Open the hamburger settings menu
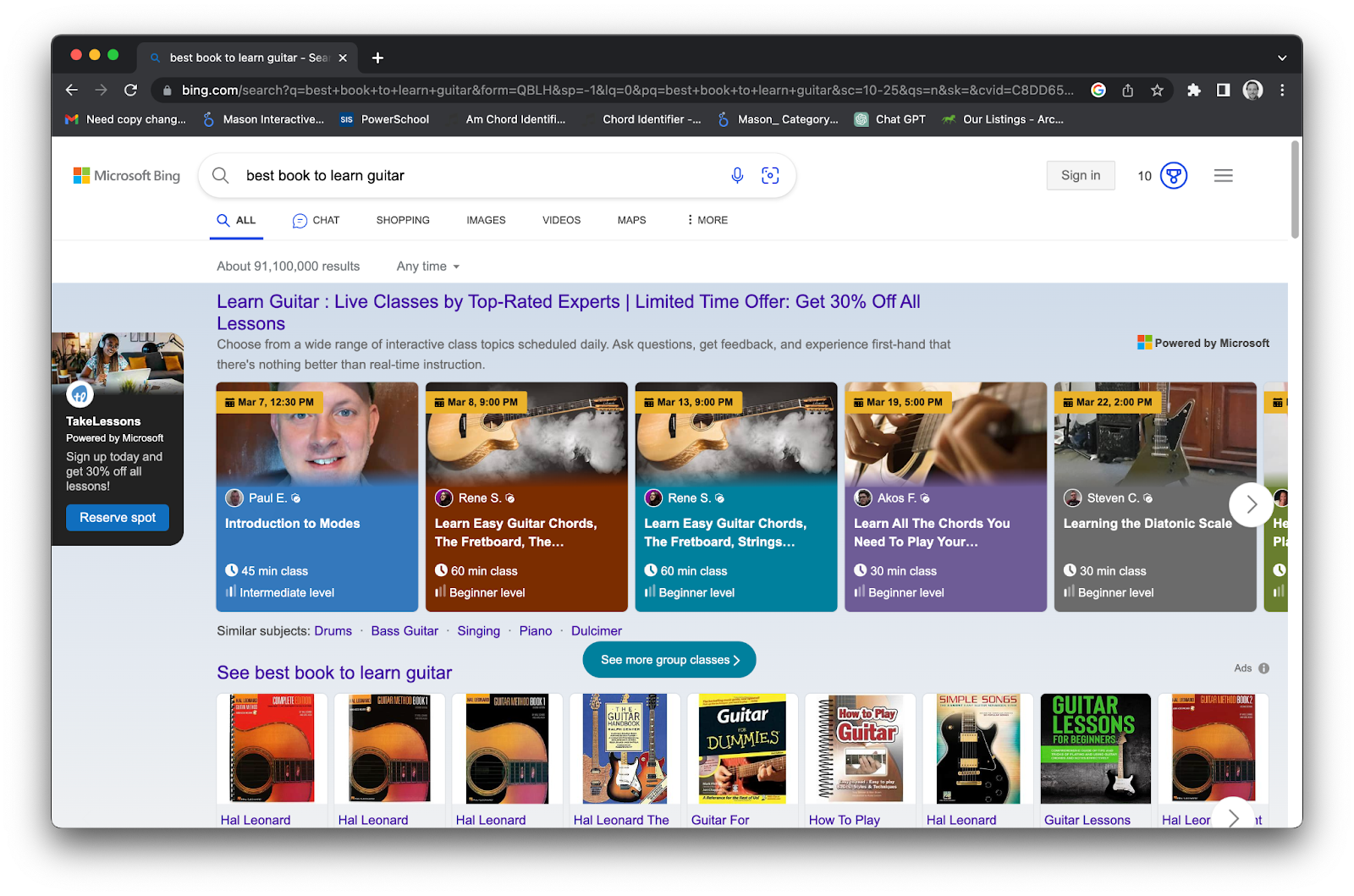Viewport: 1354px width, 896px height. pos(1223,176)
